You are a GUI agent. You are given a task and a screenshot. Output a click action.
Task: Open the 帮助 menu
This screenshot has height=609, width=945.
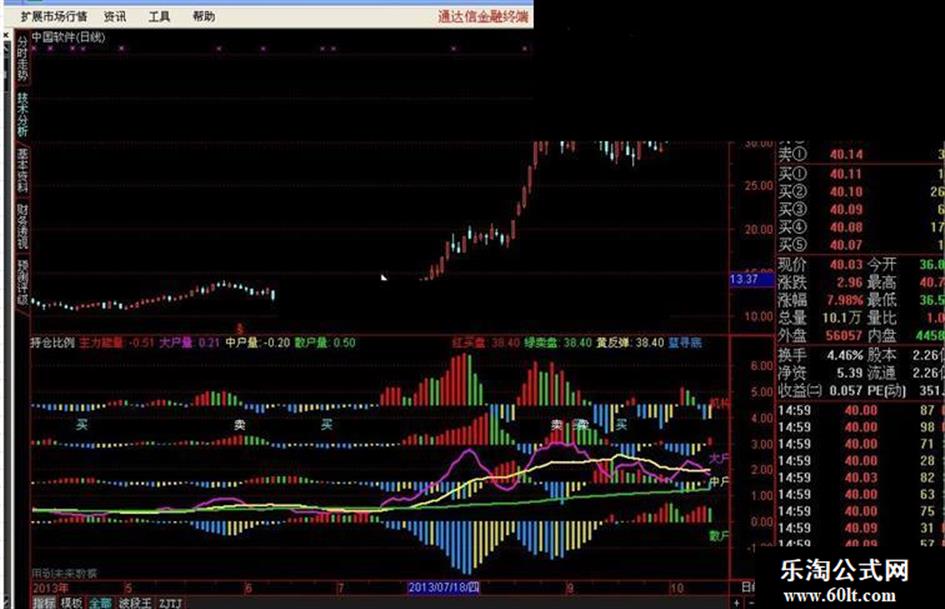[204, 16]
